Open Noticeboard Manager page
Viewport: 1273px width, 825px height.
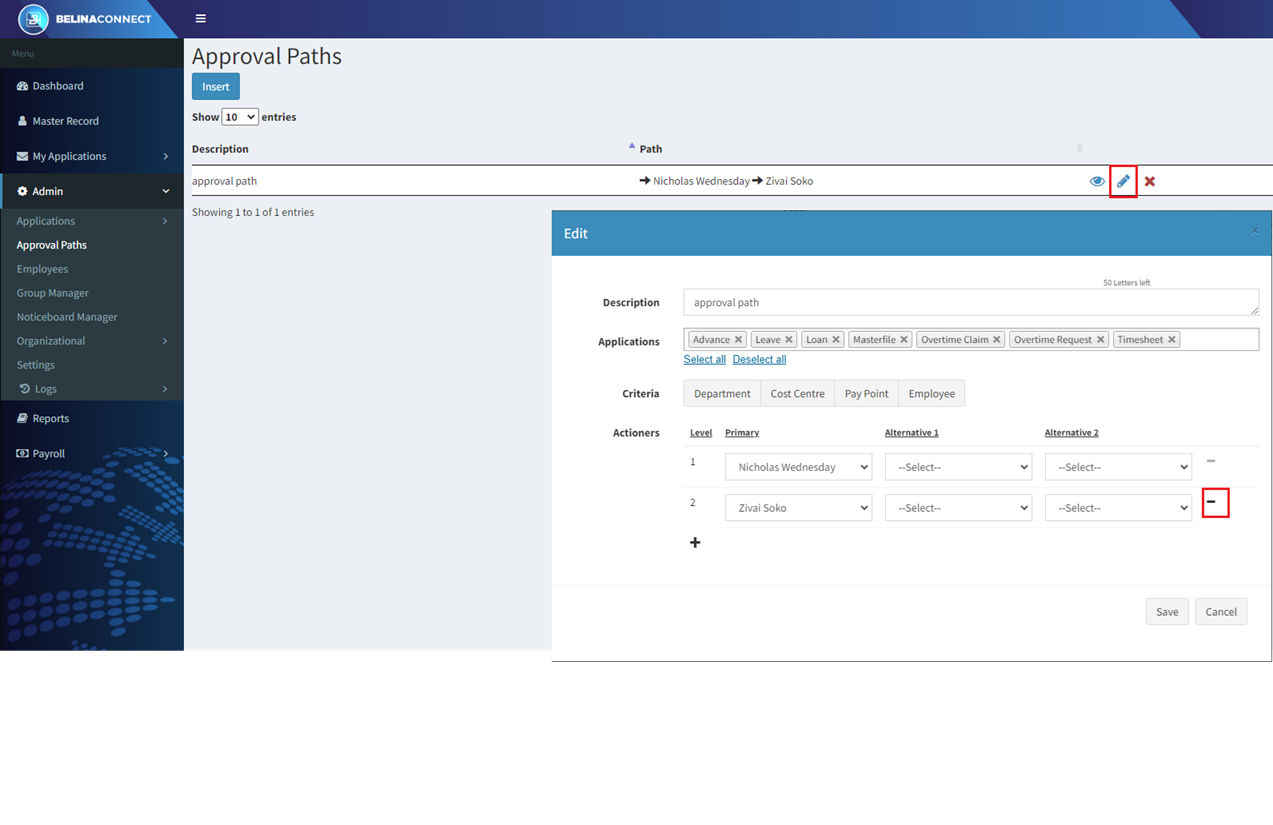(67, 317)
